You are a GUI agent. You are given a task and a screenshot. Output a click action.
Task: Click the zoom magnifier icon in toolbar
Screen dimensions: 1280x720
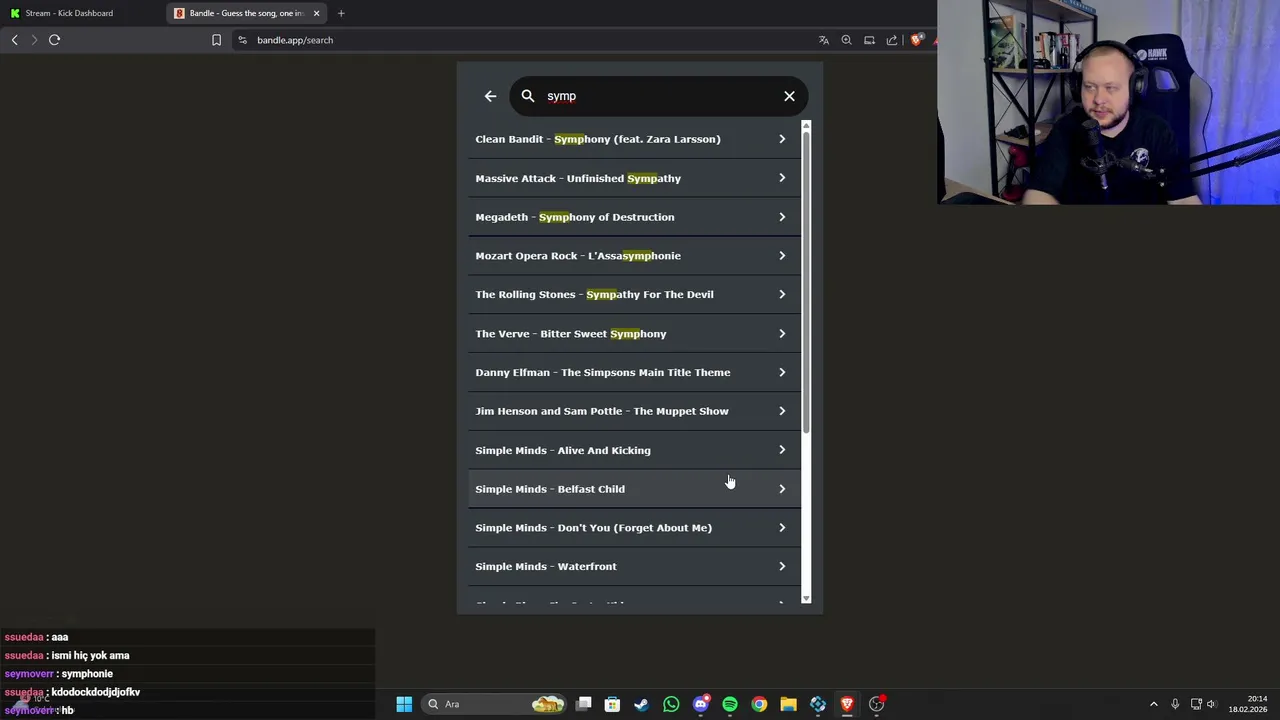(x=846, y=40)
